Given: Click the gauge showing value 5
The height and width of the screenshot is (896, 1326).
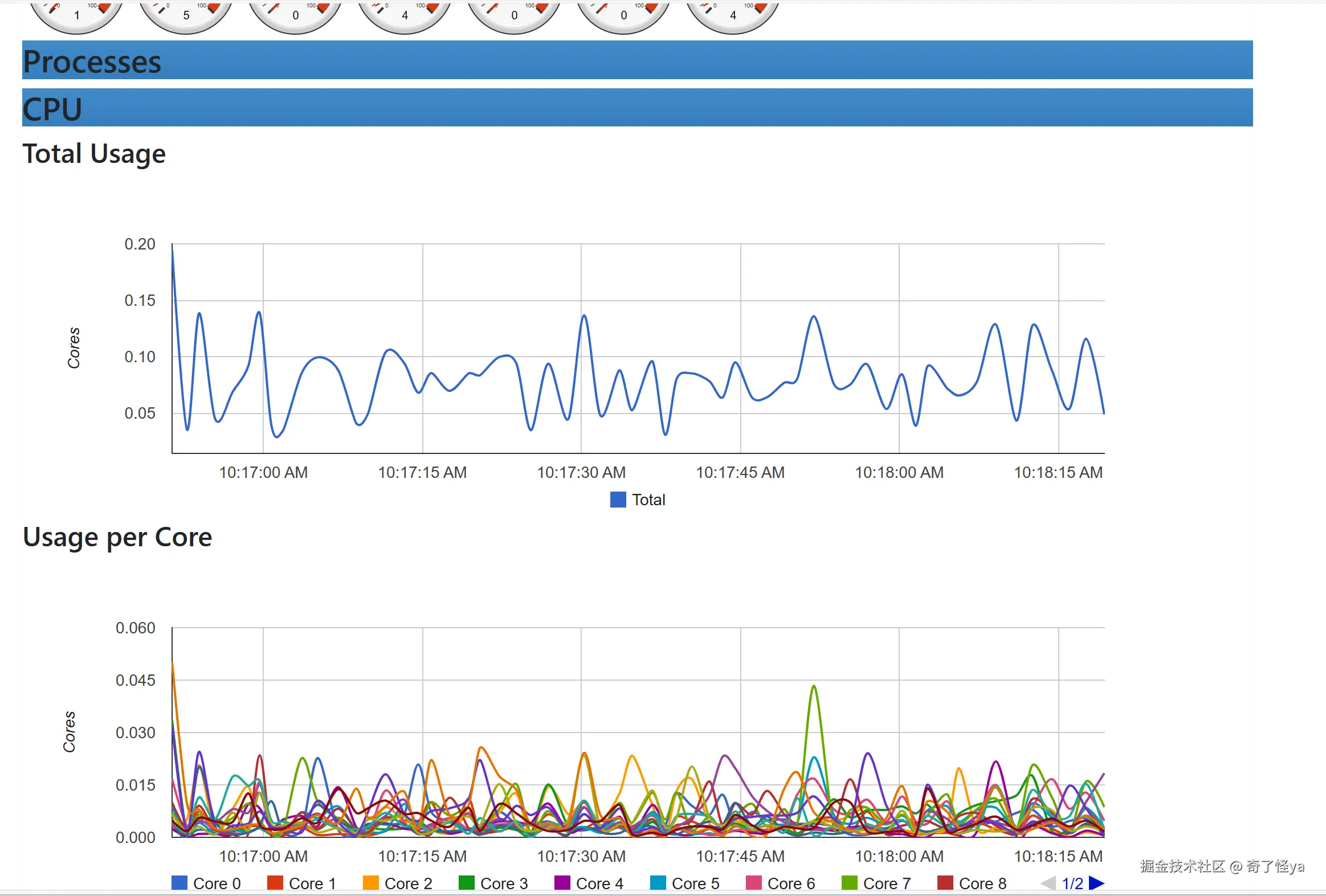Looking at the screenshot, I should (186, 15).
